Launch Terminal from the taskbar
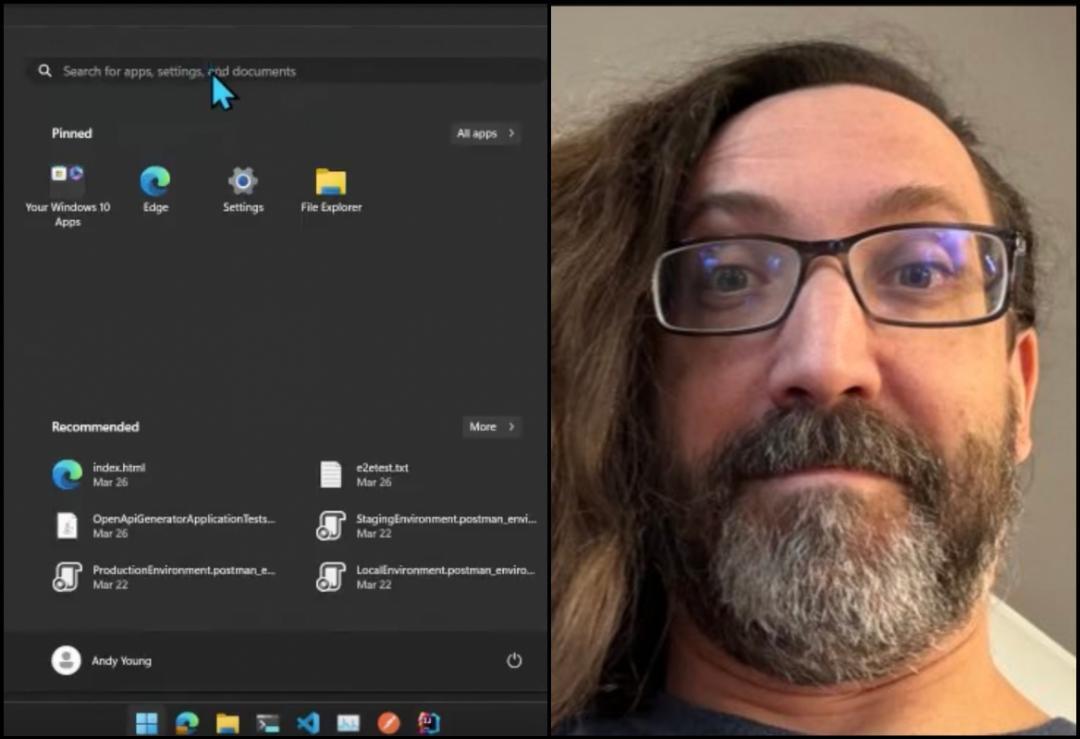This screenshot has height=739, width=1080. (x=267, y=722)
